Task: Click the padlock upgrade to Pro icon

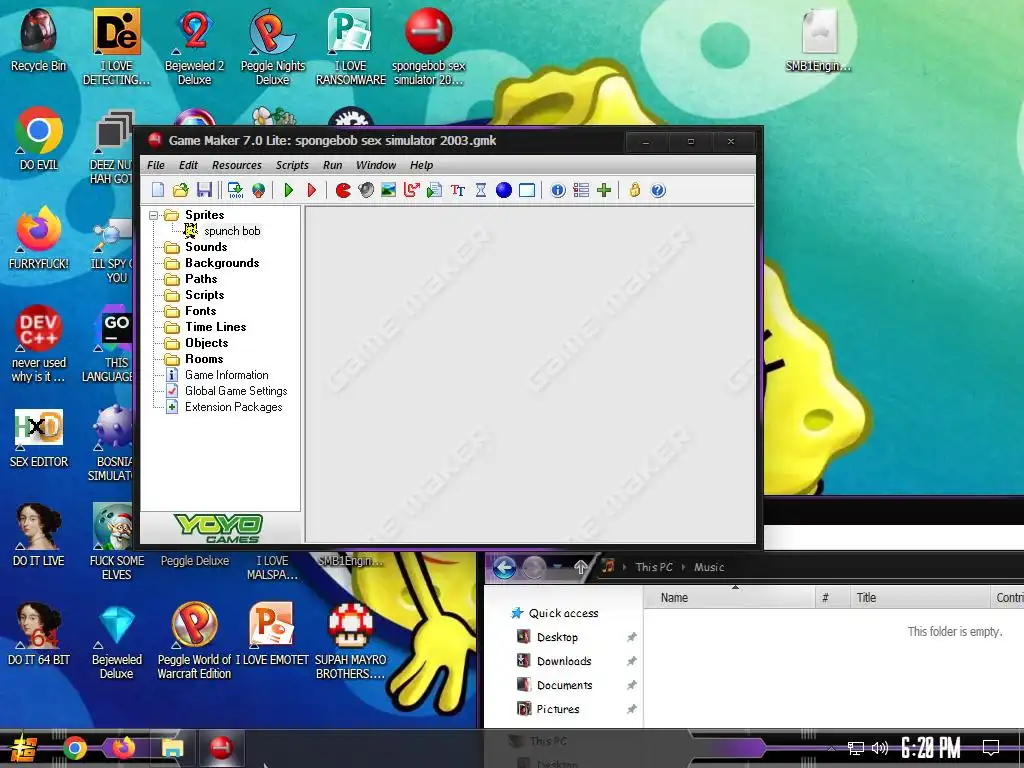Action: coord(634,190)
